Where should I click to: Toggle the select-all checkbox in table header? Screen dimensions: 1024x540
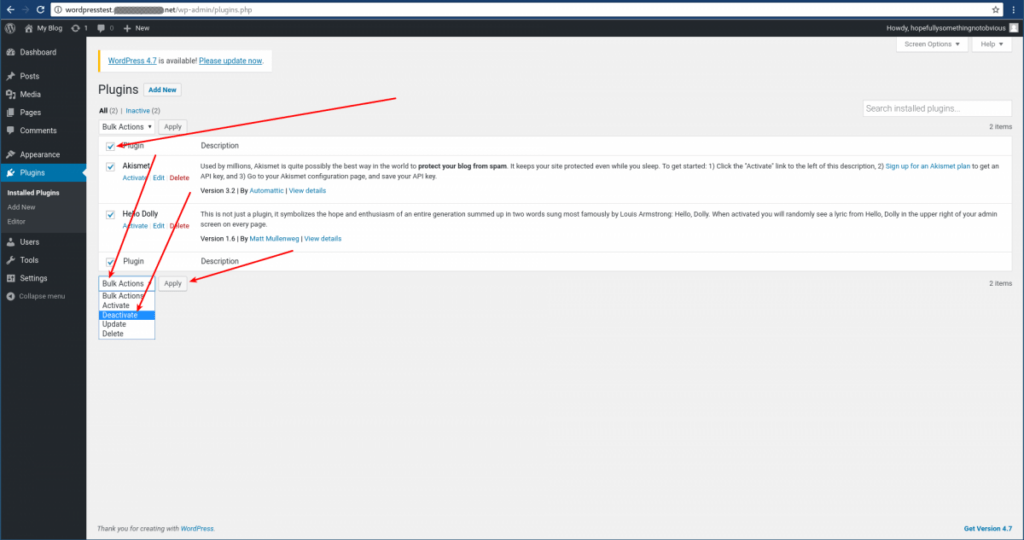[110, 146]
